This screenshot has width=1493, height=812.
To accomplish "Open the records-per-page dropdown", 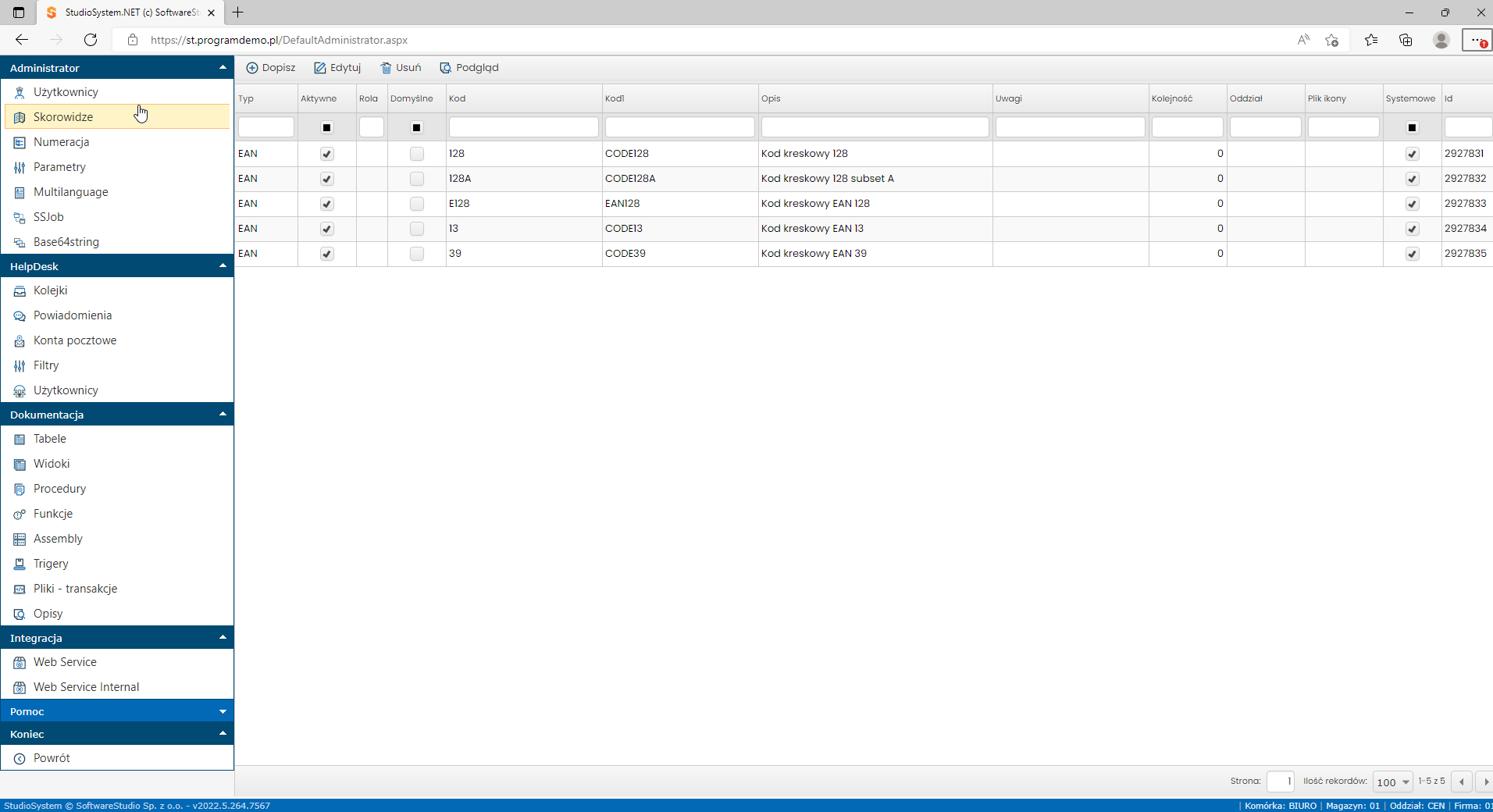I will [1393, 782].
